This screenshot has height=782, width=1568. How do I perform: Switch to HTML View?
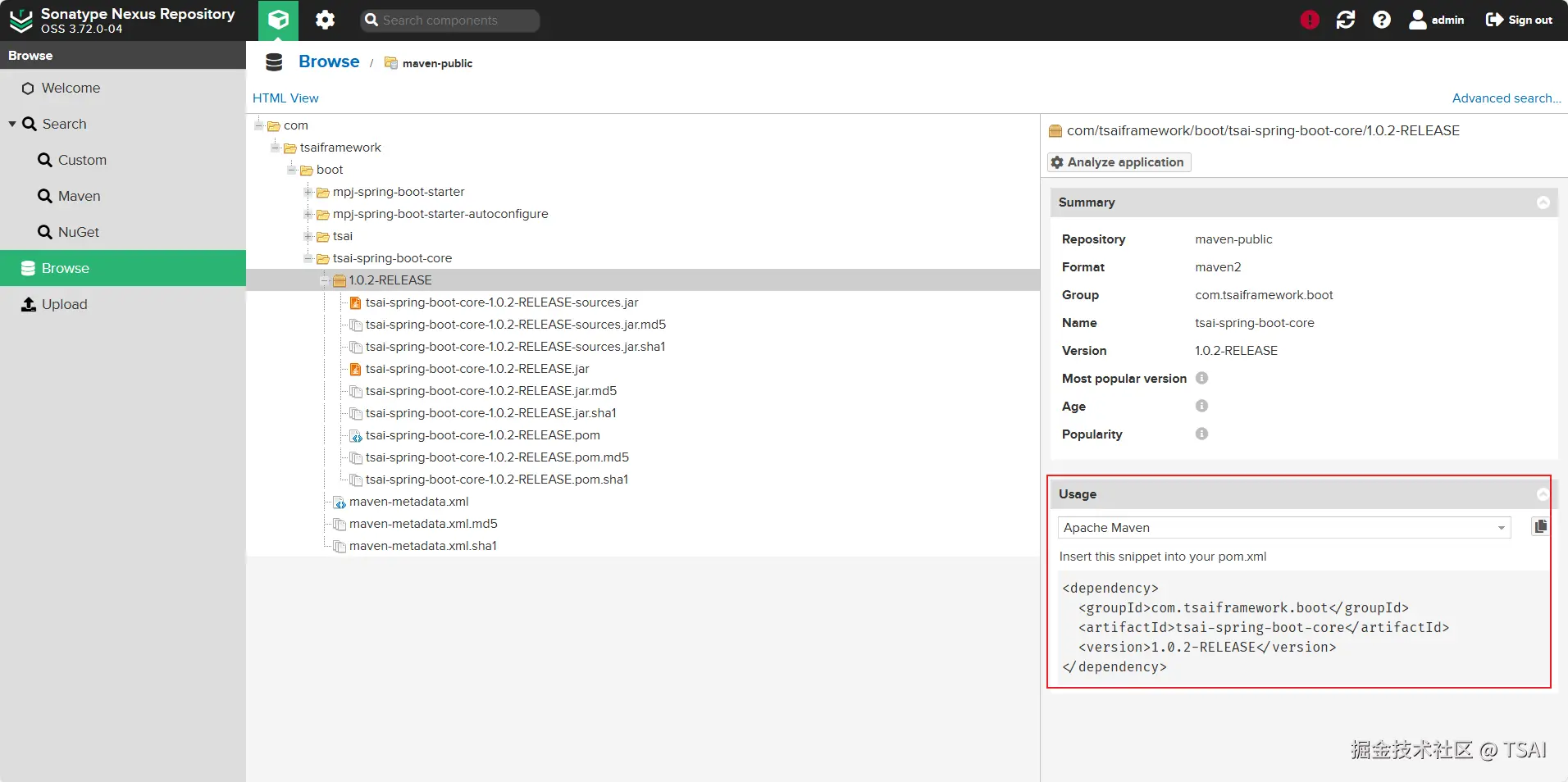click(x=285, y=98)
